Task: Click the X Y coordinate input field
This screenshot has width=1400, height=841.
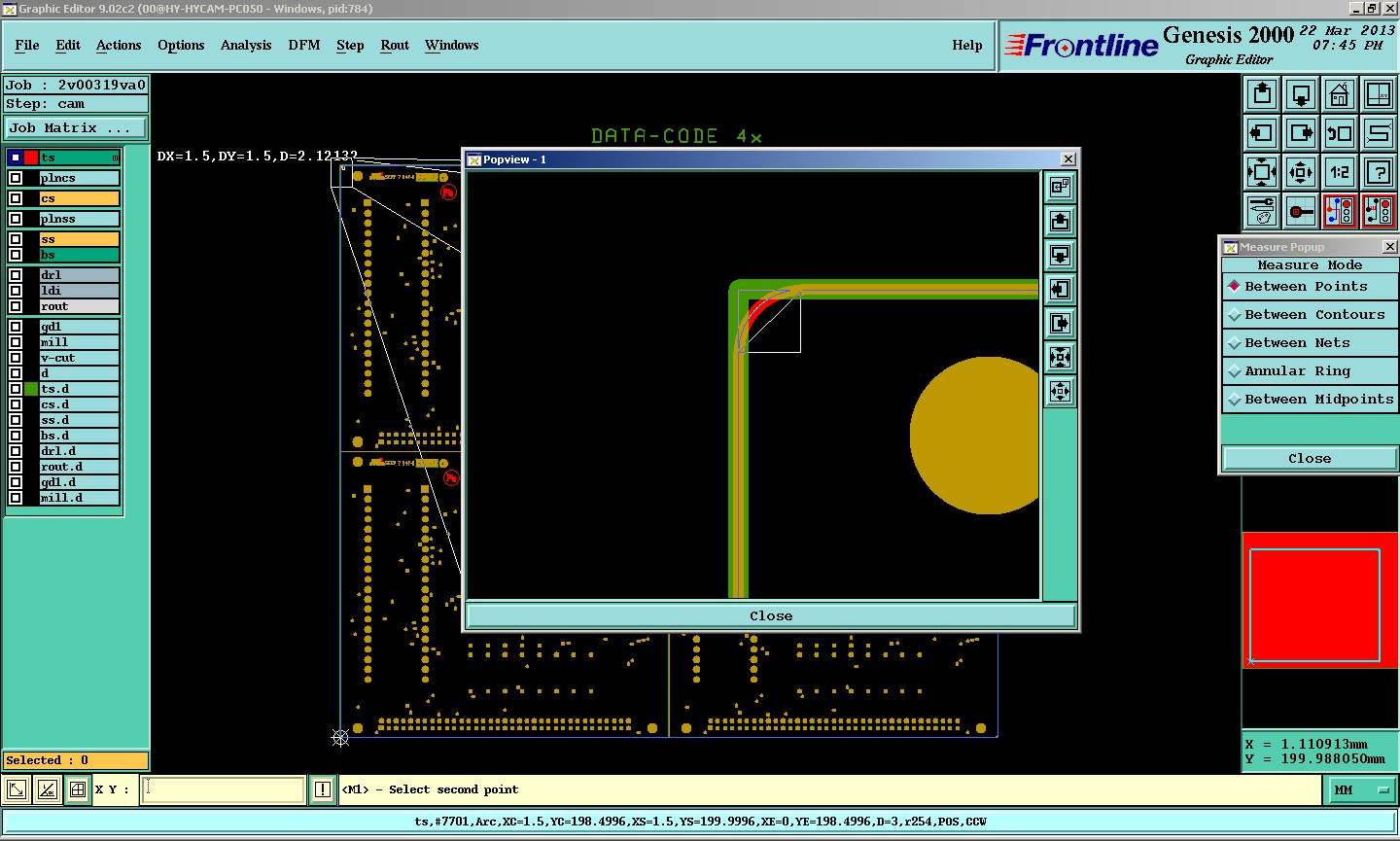Action: click(x=224, y=789)
